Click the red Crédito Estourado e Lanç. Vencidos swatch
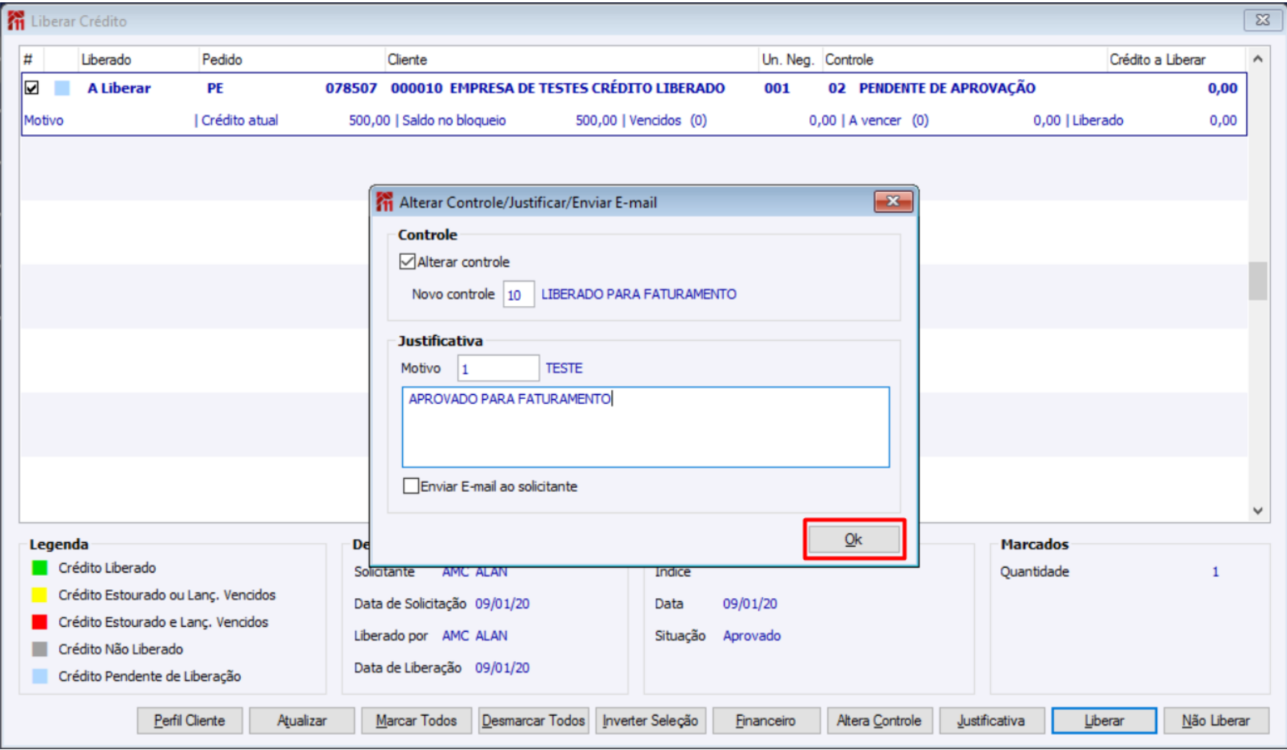The image size is (1287, 750). (x=40, y=622)
